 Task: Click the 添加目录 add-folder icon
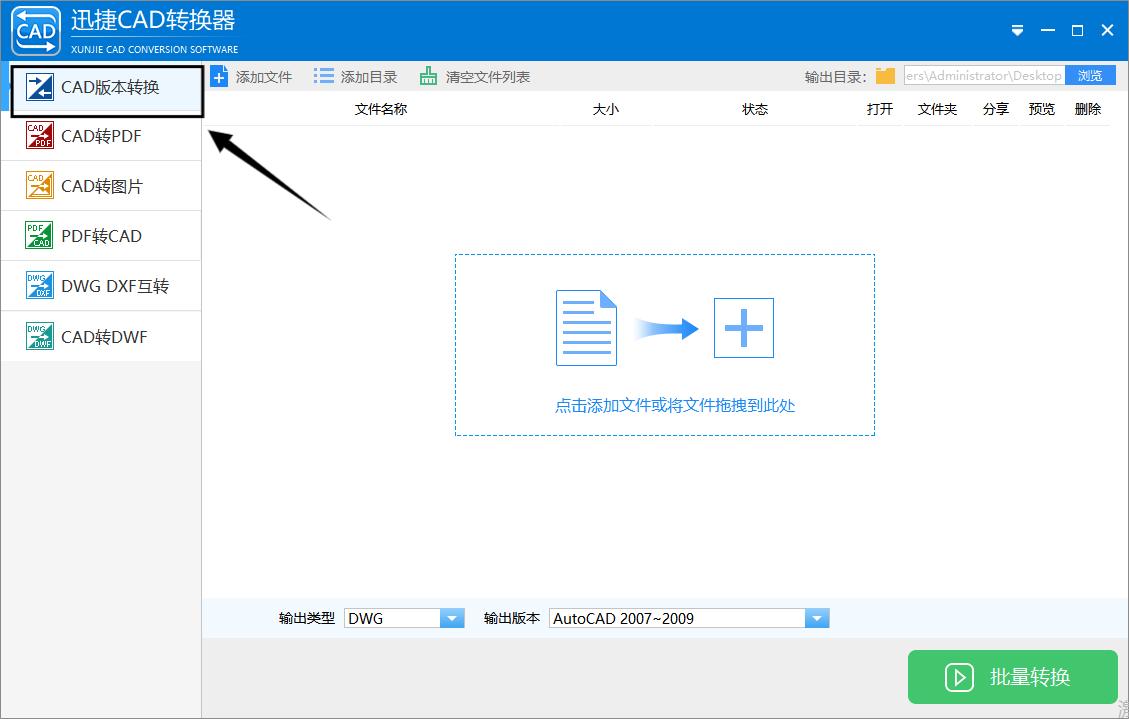tap(324, 75)
